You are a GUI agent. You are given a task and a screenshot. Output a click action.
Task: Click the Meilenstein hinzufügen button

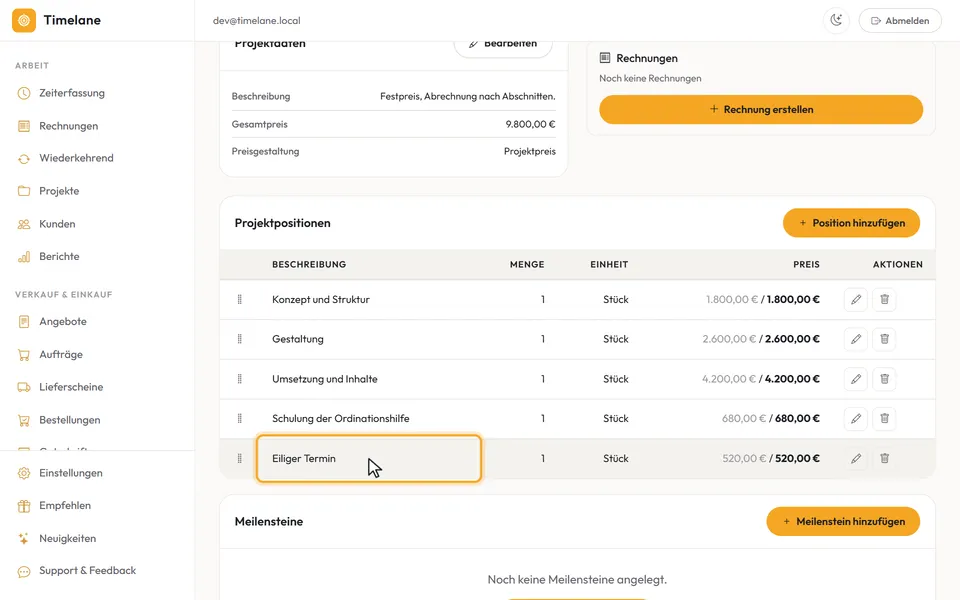coord(843,522)
